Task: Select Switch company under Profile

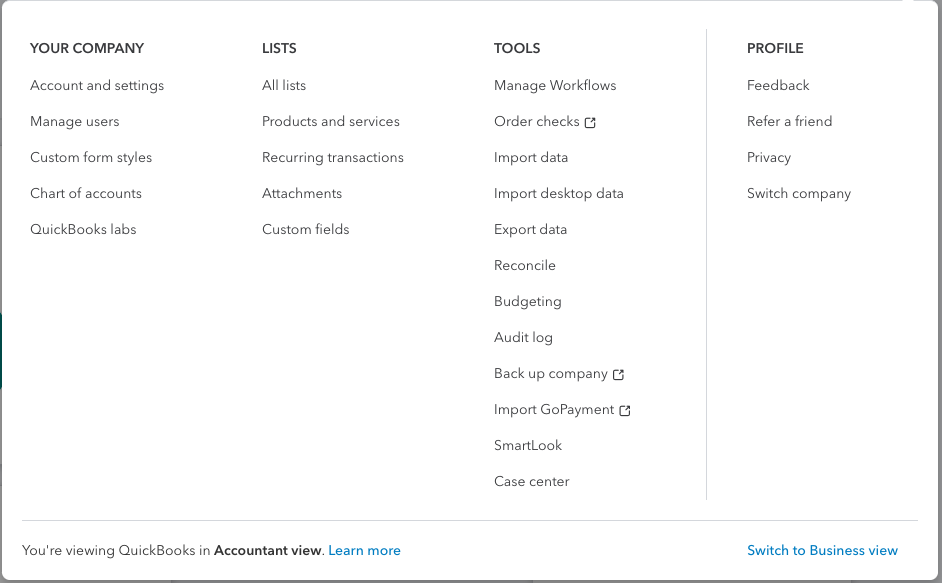Action: pos(799,194)
